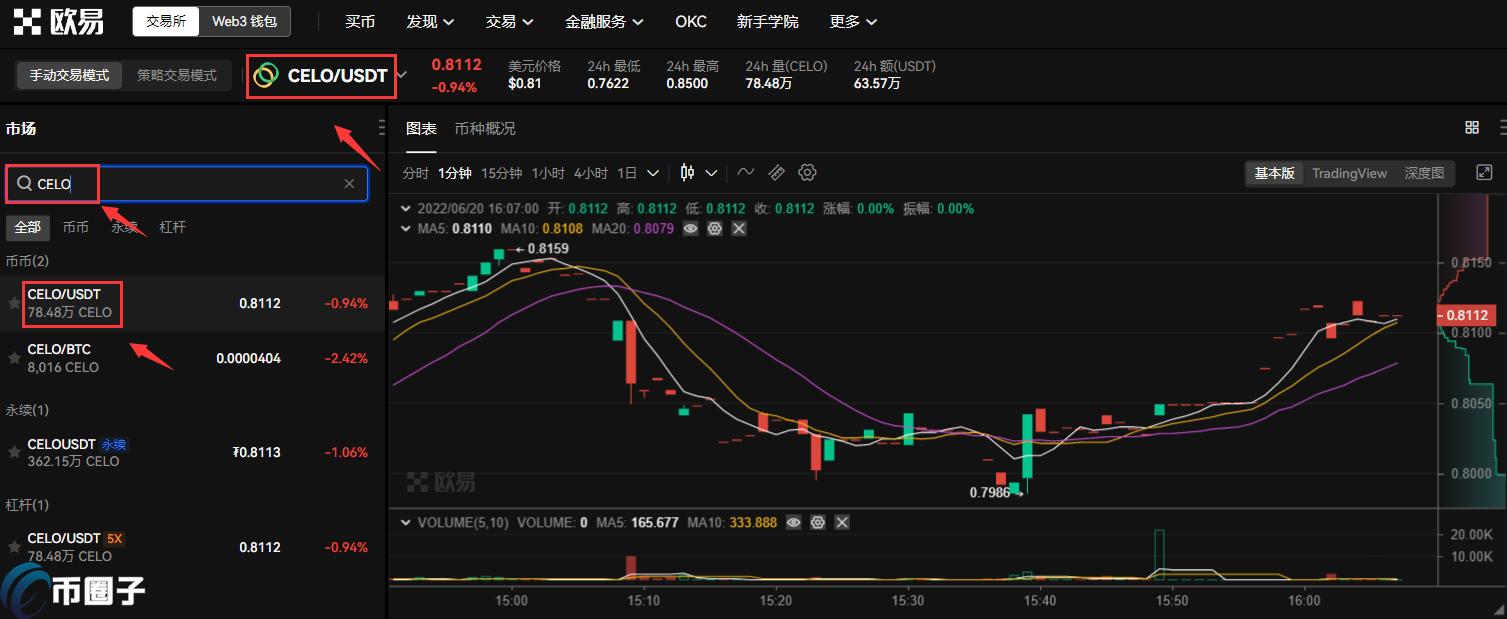Expand chart to fullscreen with expand icon
1507x619 pixels.
click(x=1483, y=172)
